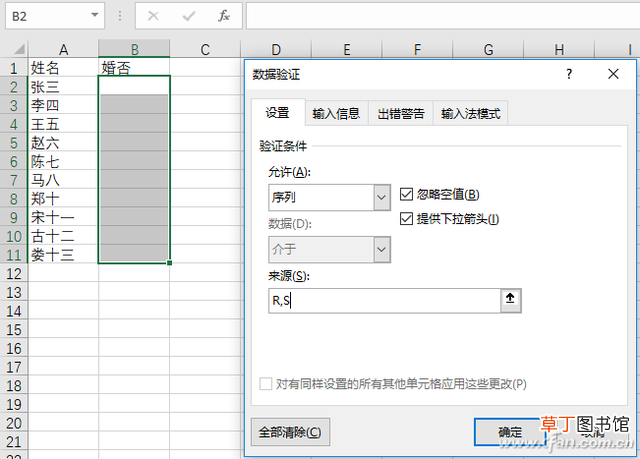This screenshot has height=459, width=640.
Task: Toggle the 忽略空值 checkbox
Action: [x=406, y=194]
